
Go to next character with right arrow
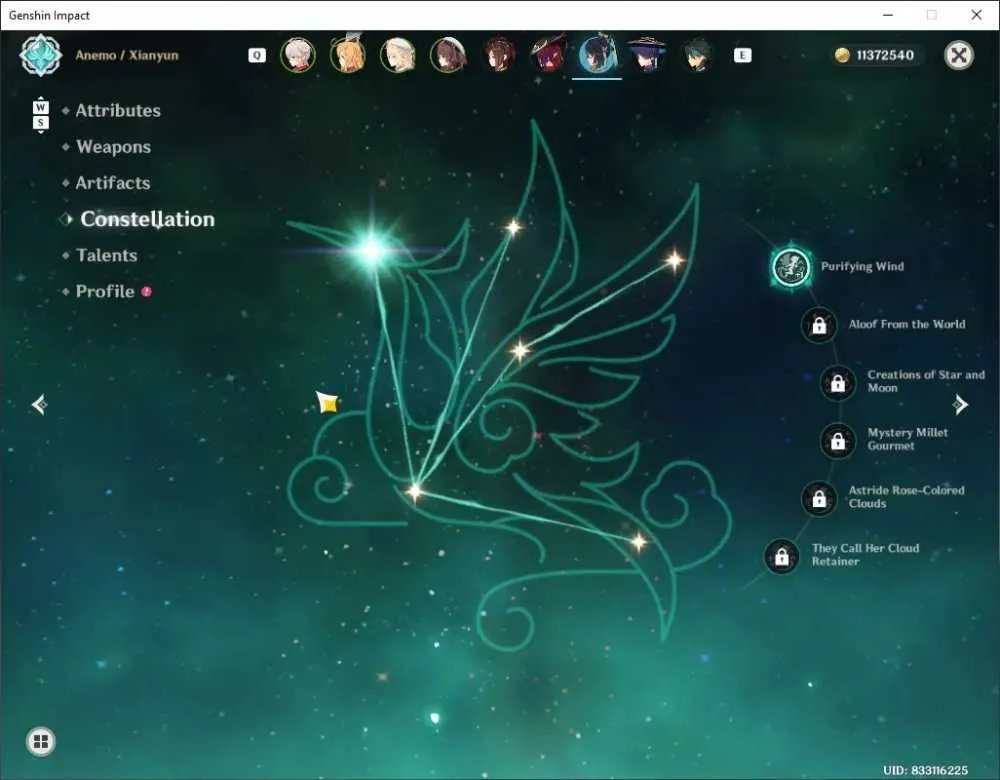960,404
